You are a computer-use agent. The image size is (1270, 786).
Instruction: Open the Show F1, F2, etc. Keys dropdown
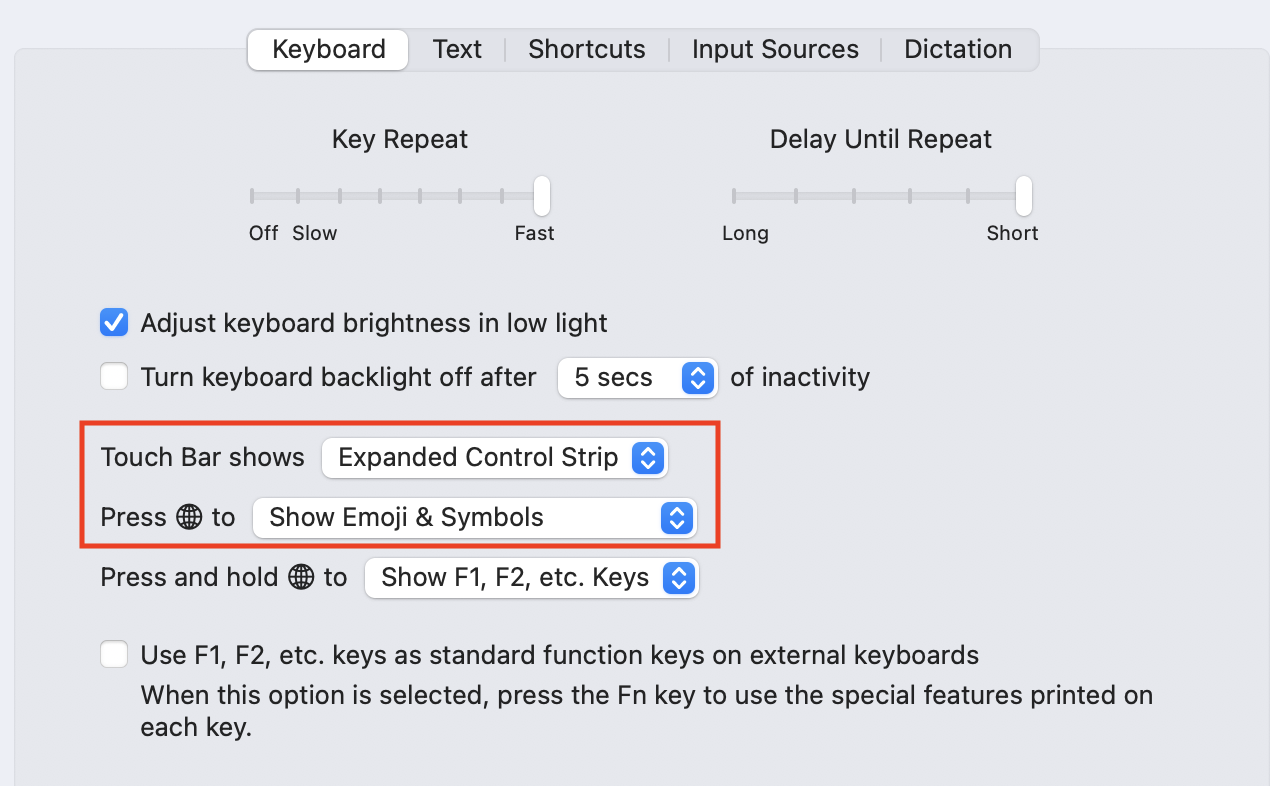(x=531, y=578)
